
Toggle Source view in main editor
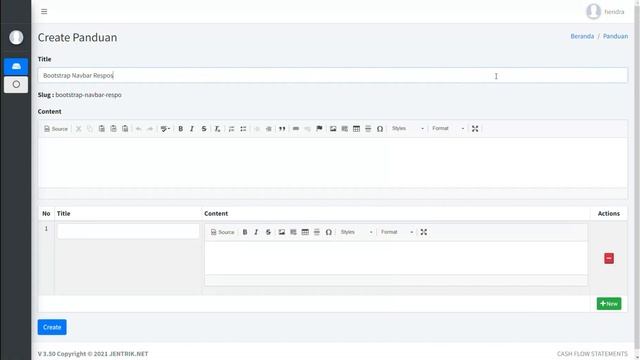click(x=56, y=129)
